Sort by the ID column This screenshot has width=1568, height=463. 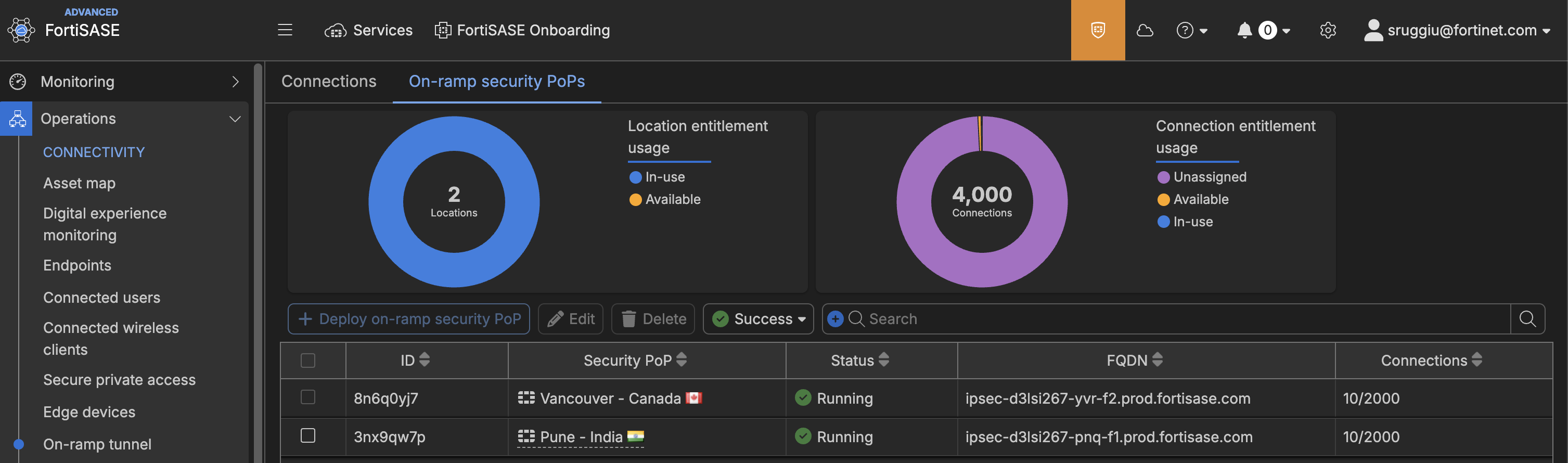(x=415, y=360)
